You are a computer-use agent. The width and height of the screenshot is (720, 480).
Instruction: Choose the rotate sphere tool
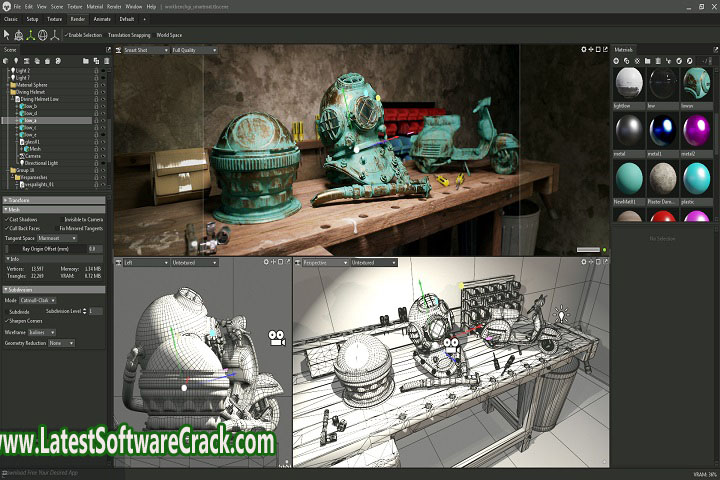tap(43, 34)
